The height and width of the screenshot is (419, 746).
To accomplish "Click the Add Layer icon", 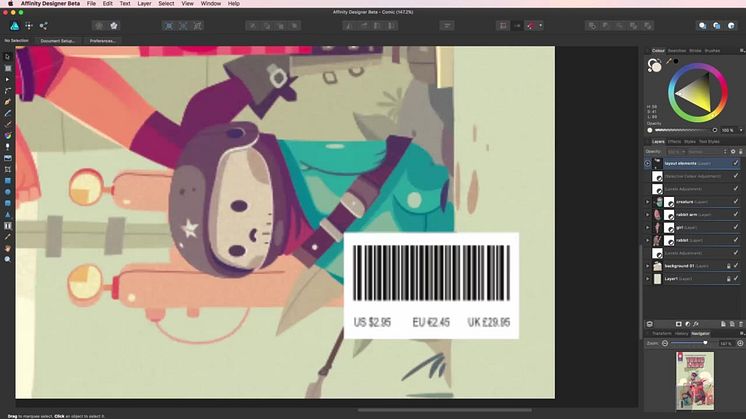I will click(723, 324).
